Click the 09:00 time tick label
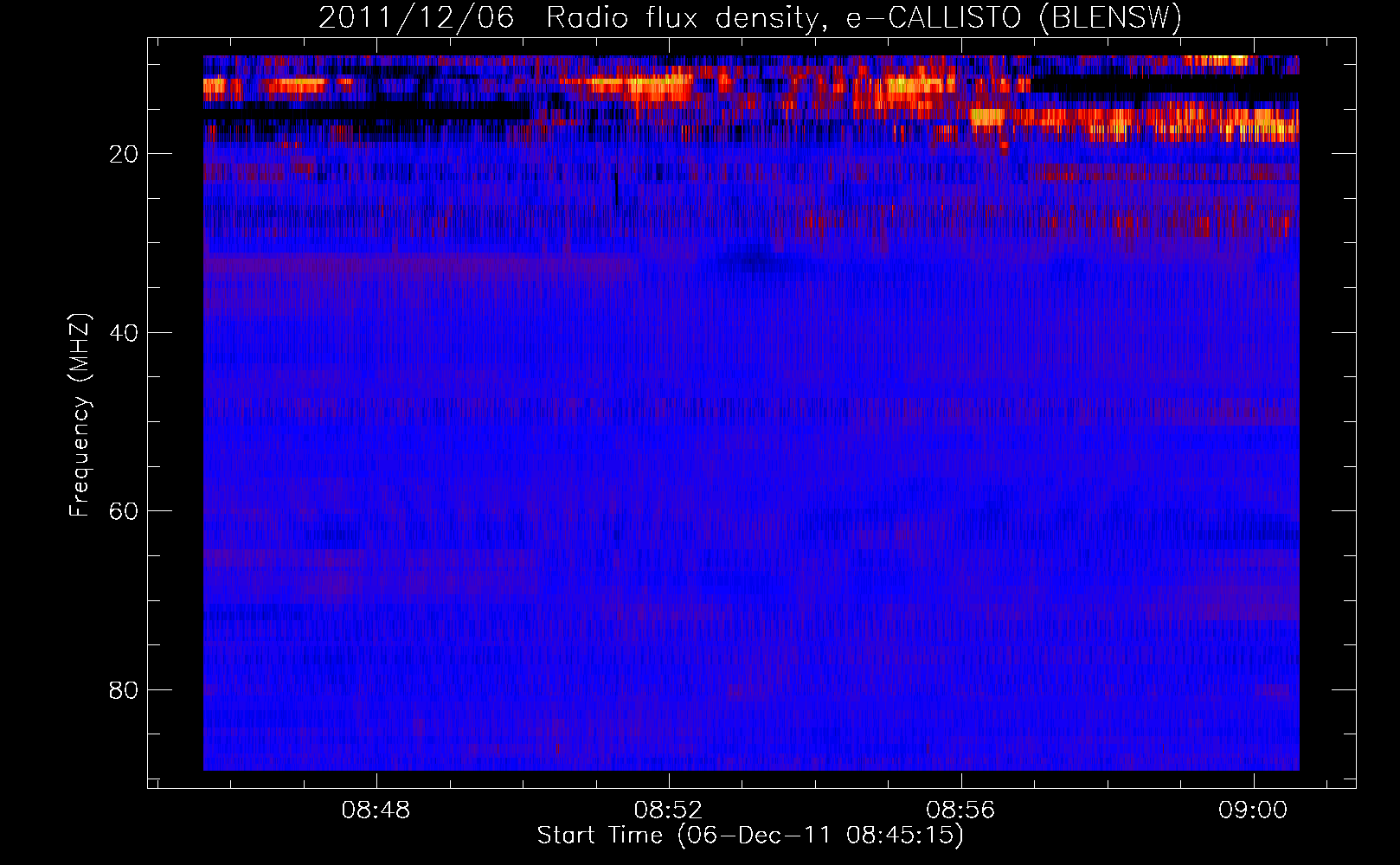1400x865 pixels. 1253,811
